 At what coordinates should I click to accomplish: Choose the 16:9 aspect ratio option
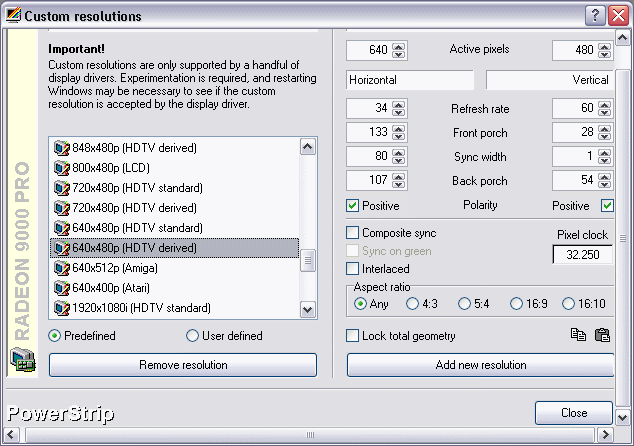point(516,304)
